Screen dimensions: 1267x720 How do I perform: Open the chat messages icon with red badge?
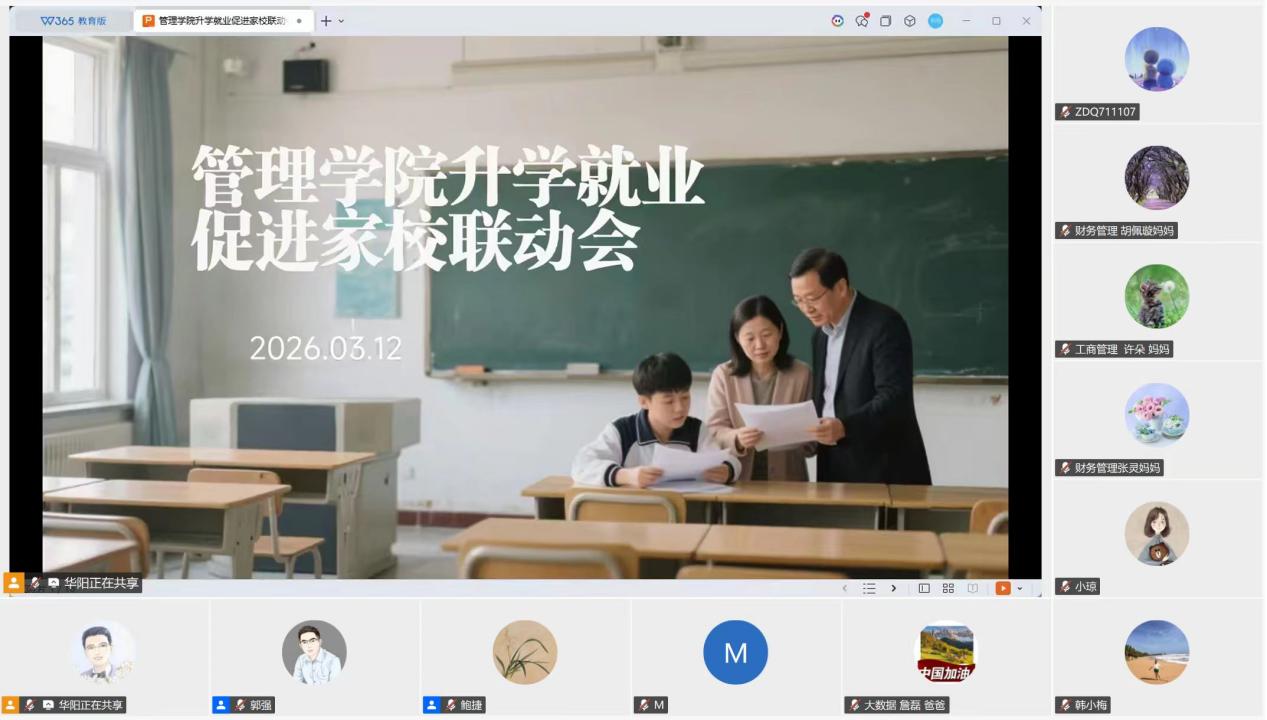[x=861, y=21]
